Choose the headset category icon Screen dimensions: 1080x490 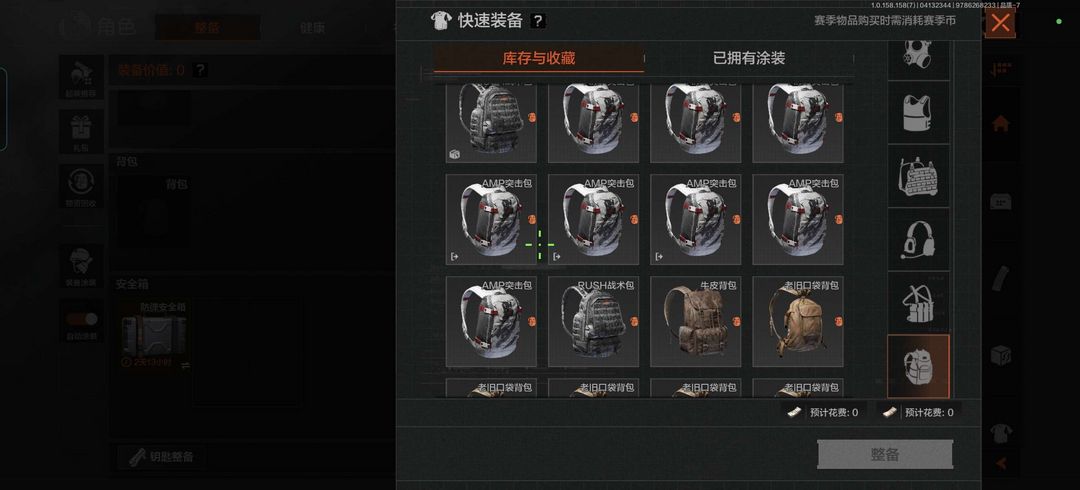pyautogui.click(x=918, y=239)
